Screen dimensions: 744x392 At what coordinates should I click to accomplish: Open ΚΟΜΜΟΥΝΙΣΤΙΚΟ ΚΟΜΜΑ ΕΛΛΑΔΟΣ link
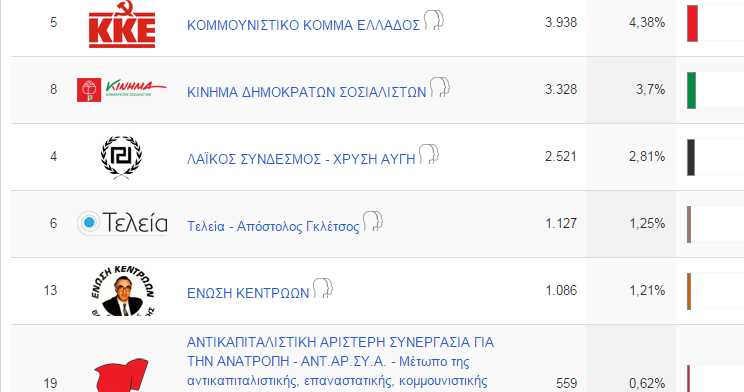pos(304,25)
